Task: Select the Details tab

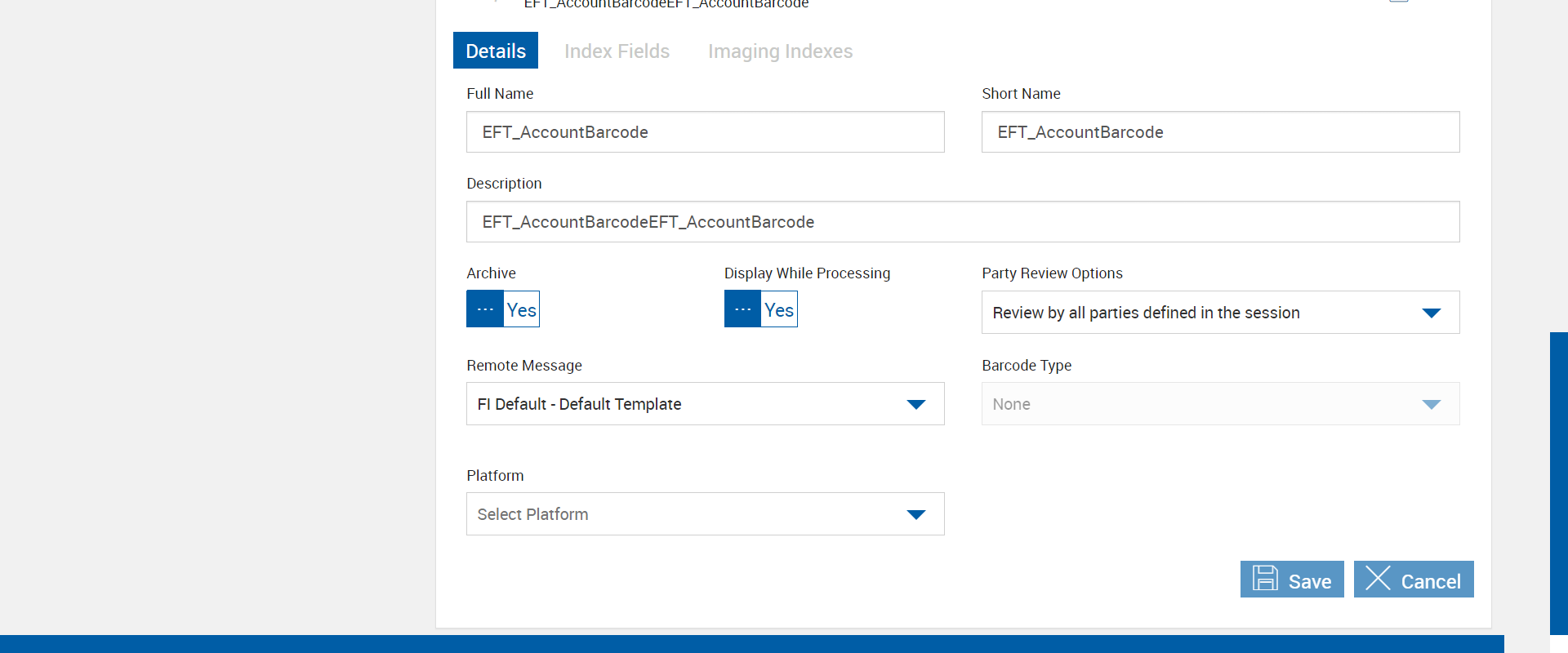Action: click(496, 51)
